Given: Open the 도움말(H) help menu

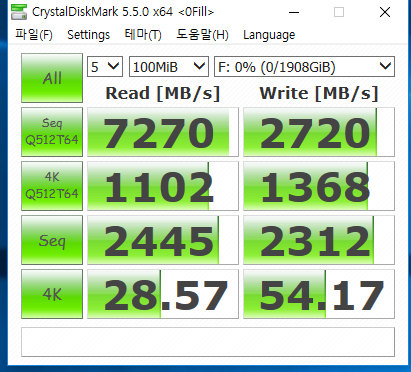Looking at the screenshot, I should 202,35.
